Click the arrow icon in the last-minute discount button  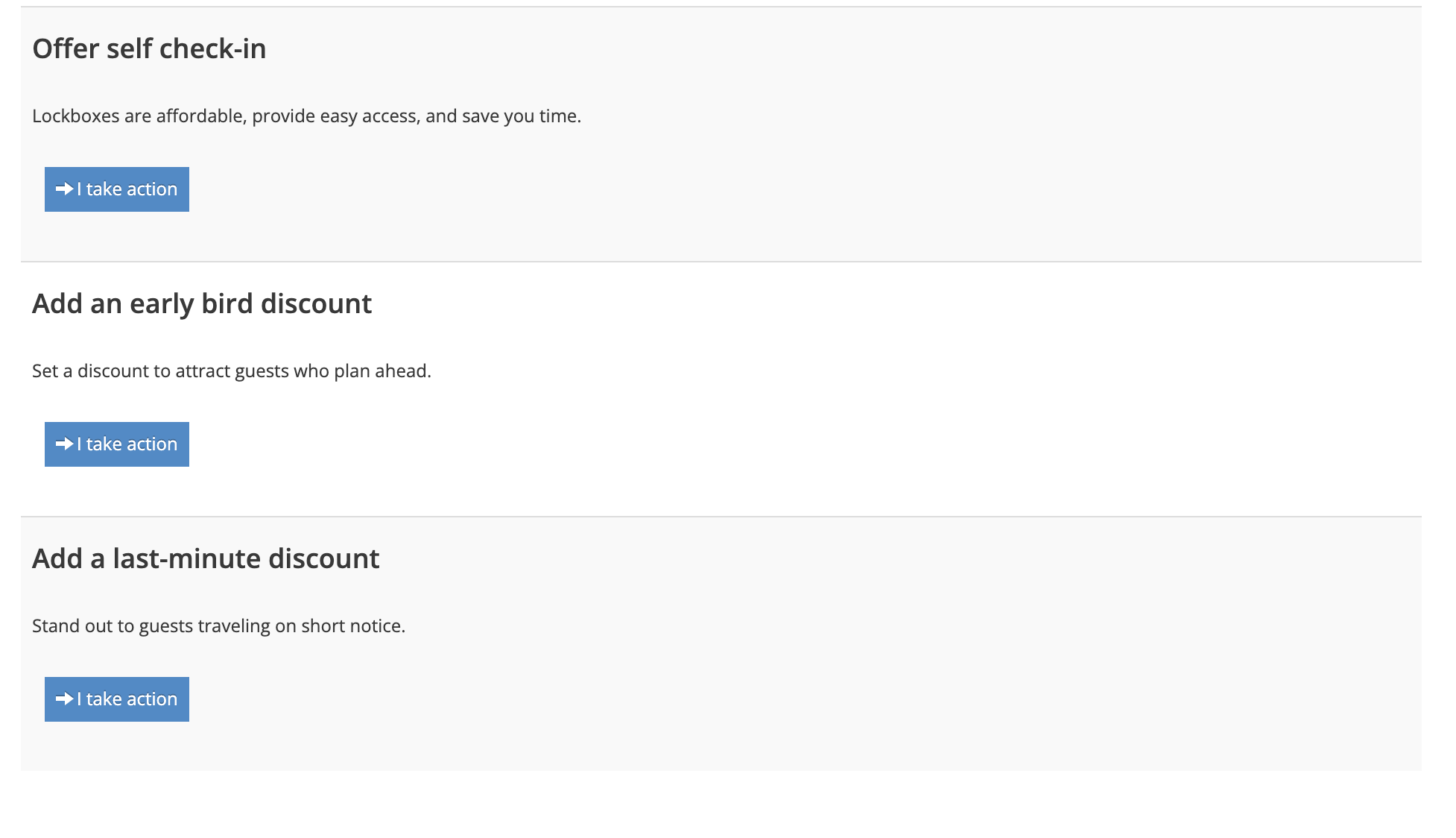tap(64, 699)
